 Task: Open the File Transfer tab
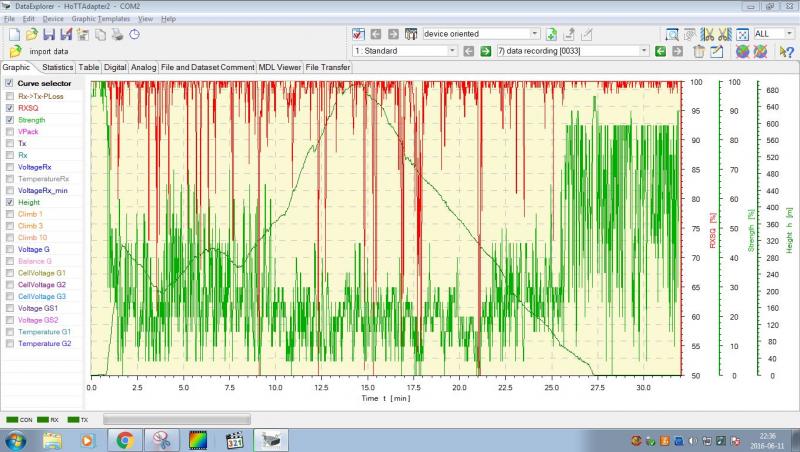328,67
